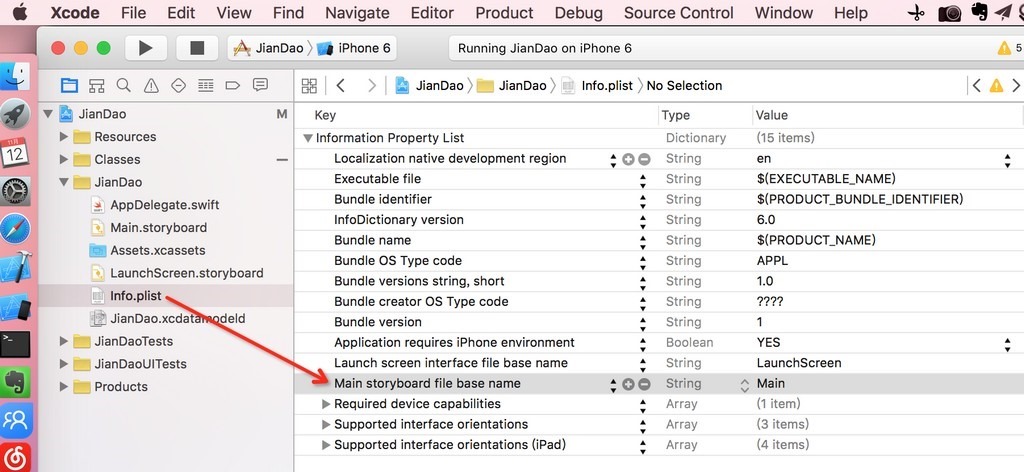
Task: Click the Run (play) button
Action: click(145, 48)
